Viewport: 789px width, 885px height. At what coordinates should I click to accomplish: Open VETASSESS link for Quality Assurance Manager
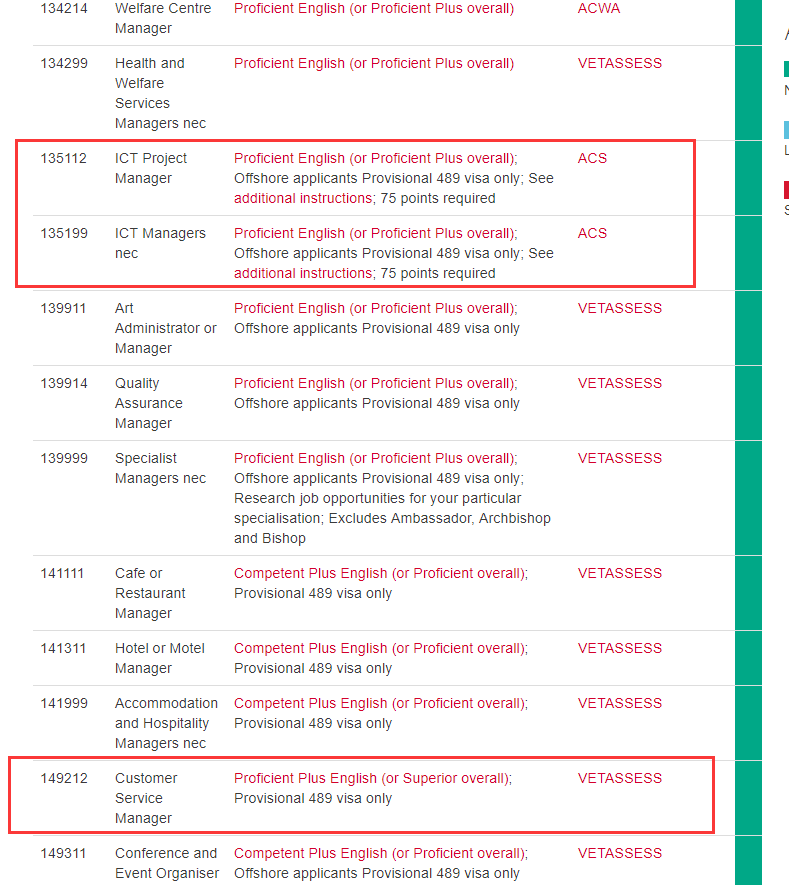(619, 383)
